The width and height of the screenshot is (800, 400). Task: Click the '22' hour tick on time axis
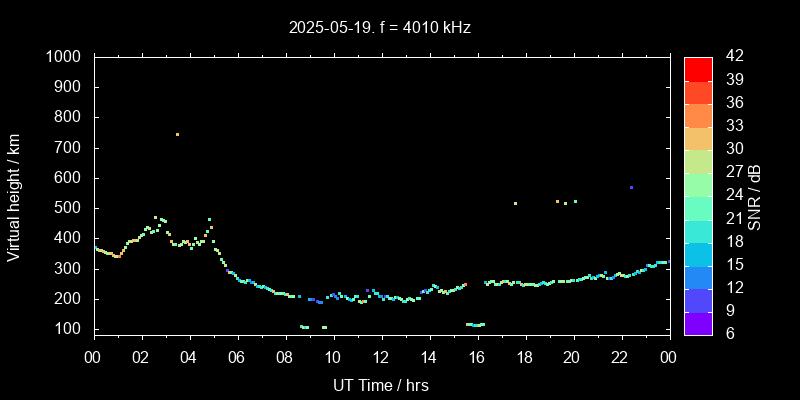[x=620, y=357]
